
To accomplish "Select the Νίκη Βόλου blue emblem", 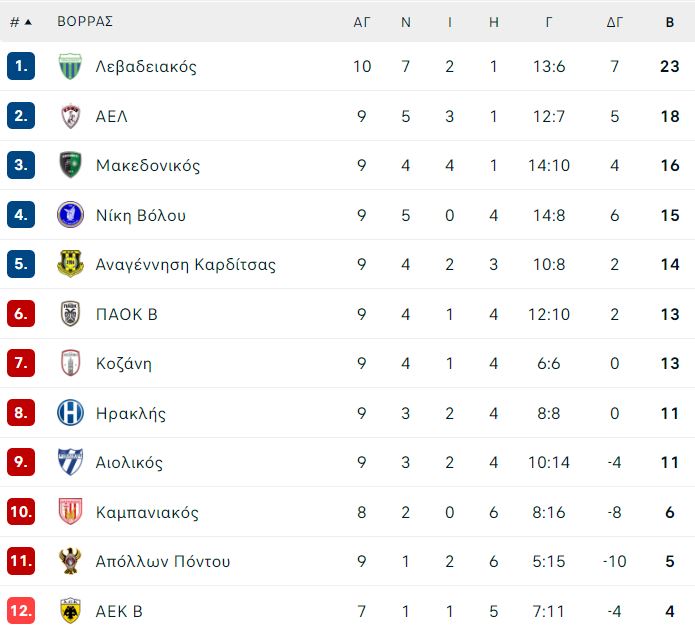I will click(70, 215).
